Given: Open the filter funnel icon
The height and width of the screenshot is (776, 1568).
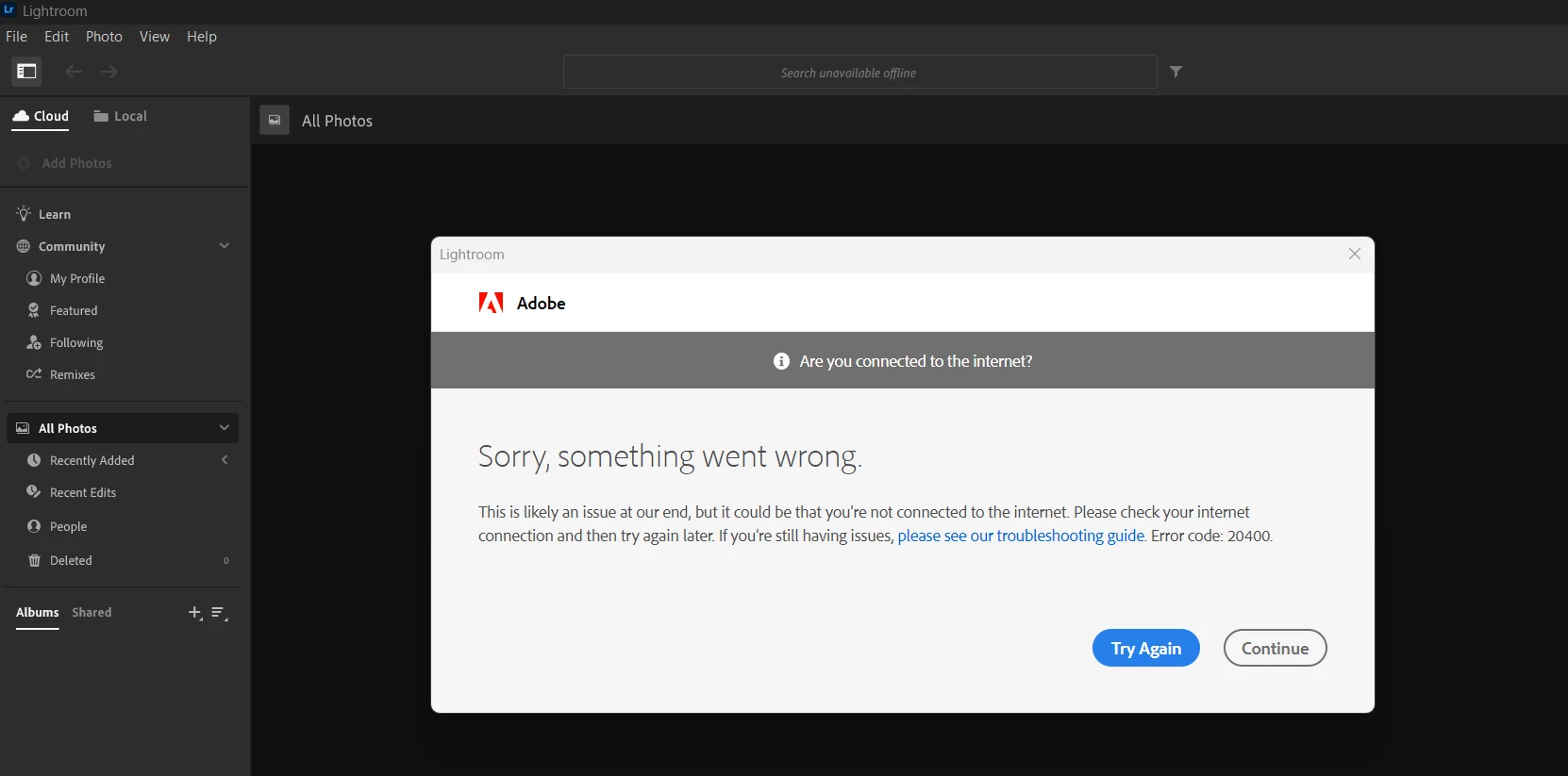Looking at the screenshot, I should pos(1176,72).
